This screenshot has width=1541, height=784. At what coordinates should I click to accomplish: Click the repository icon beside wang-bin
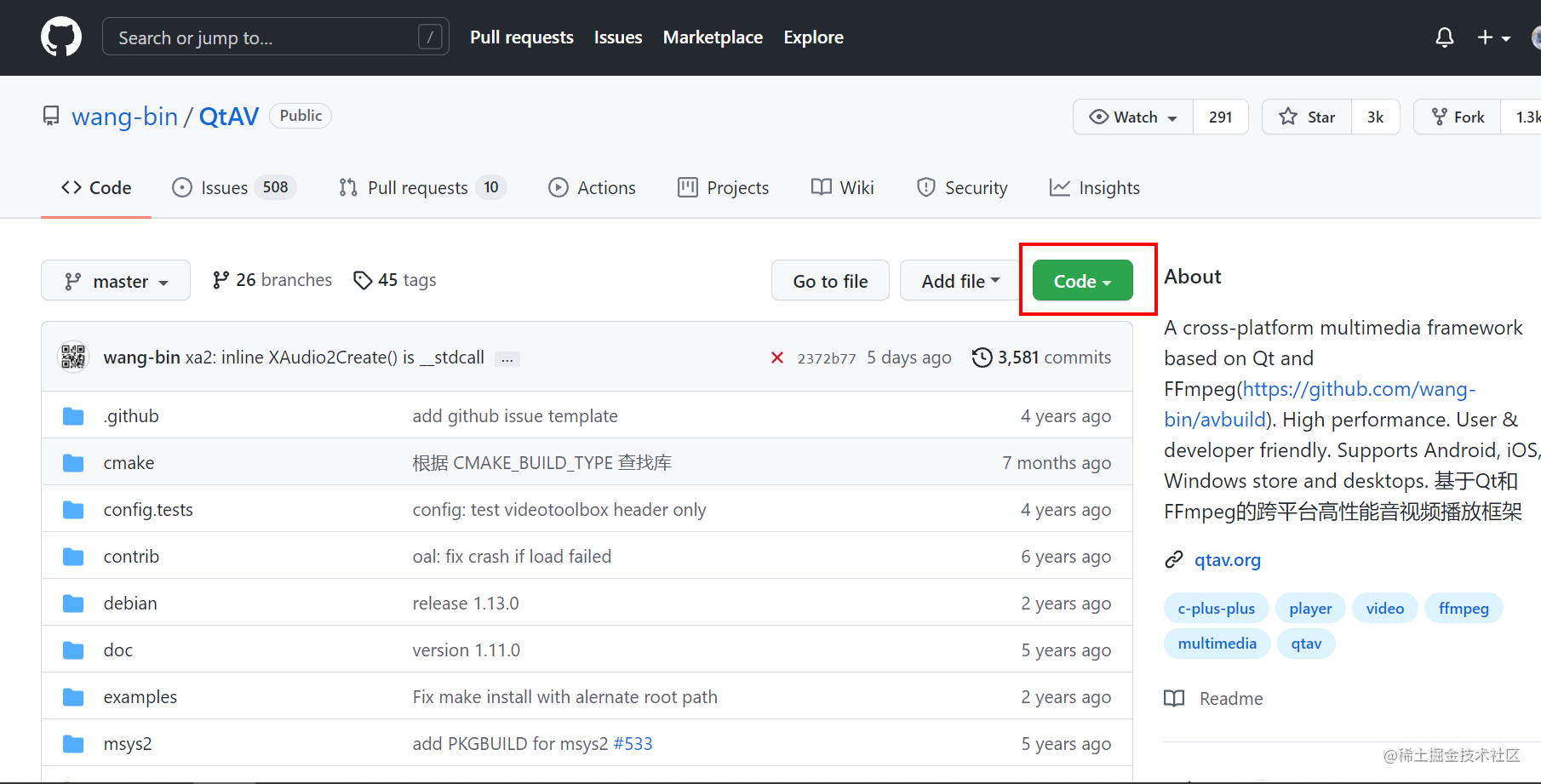(51, 116)
